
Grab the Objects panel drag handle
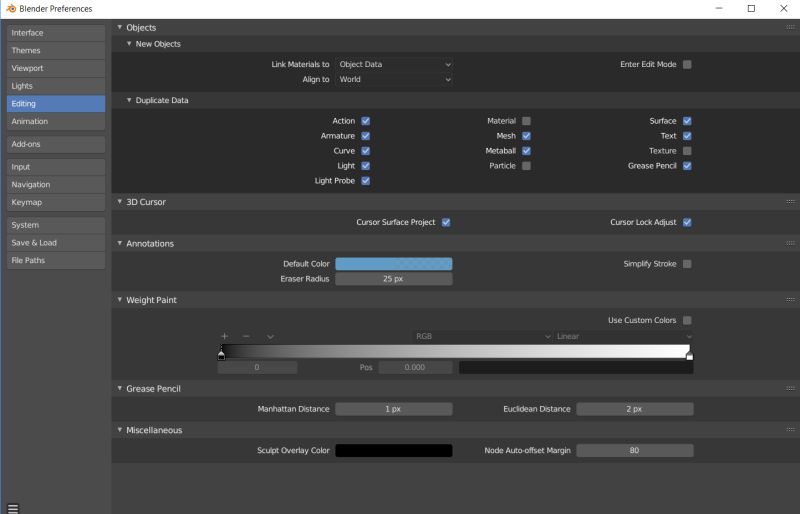point(790,28)
